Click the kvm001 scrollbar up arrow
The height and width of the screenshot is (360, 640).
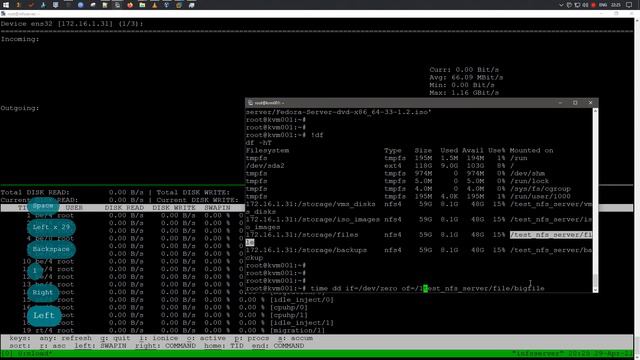pos(595,111)
